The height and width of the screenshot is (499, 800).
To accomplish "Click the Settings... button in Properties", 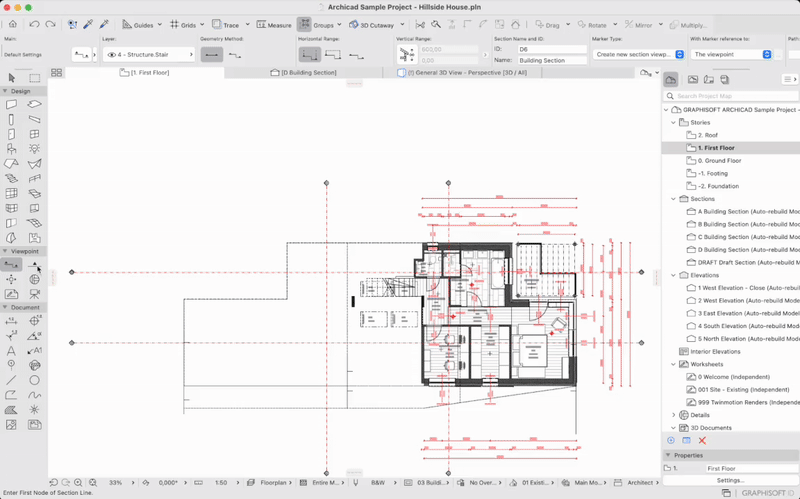I will (x=730, y=481).
